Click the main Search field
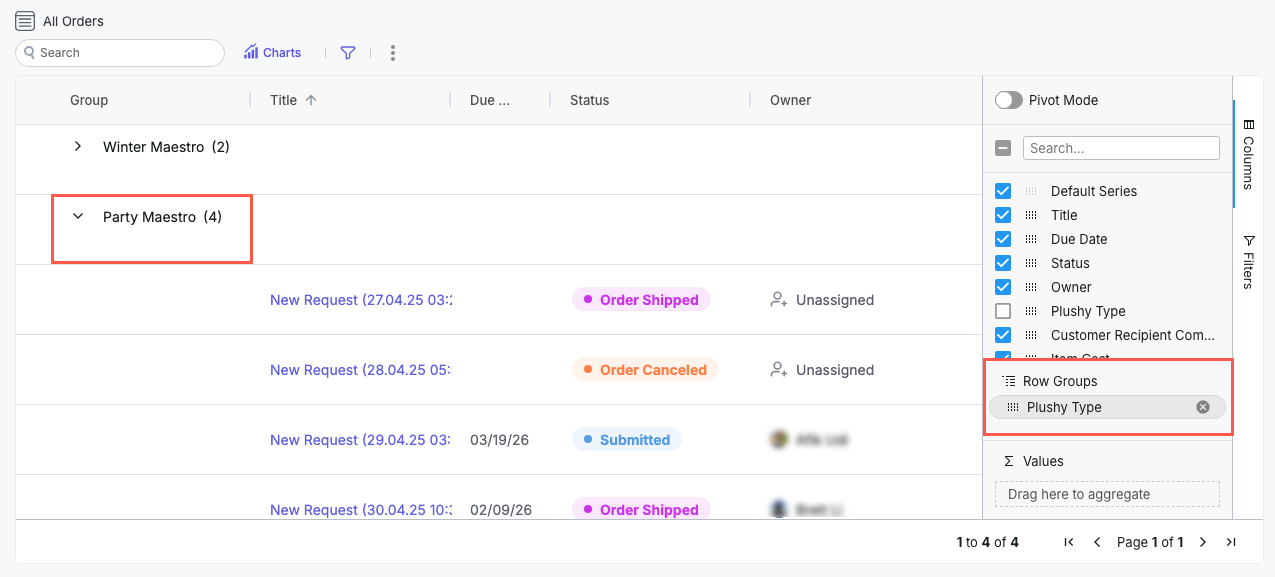1275x577 pixels. click(125, 53)
